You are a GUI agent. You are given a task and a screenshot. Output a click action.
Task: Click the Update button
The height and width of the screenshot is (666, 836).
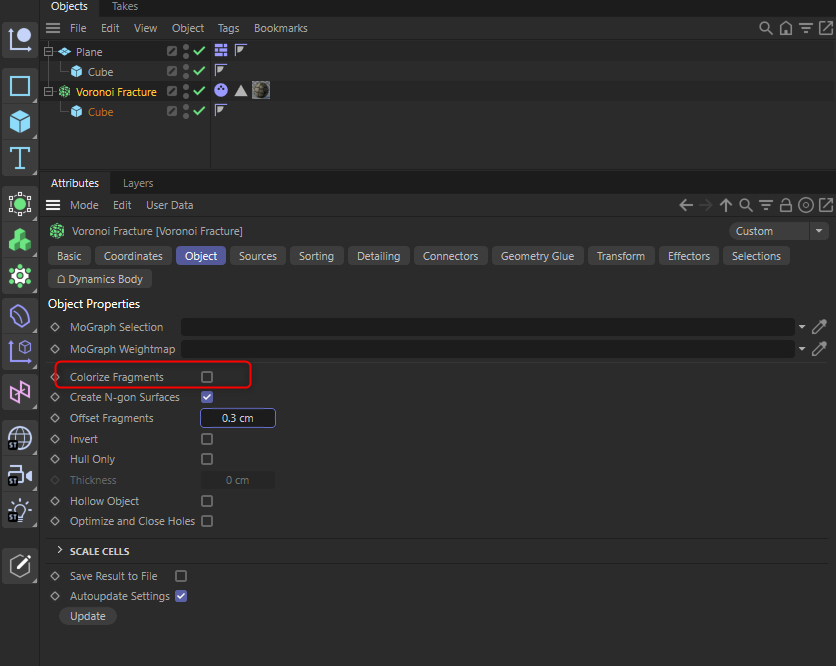[x=87, y=616]
